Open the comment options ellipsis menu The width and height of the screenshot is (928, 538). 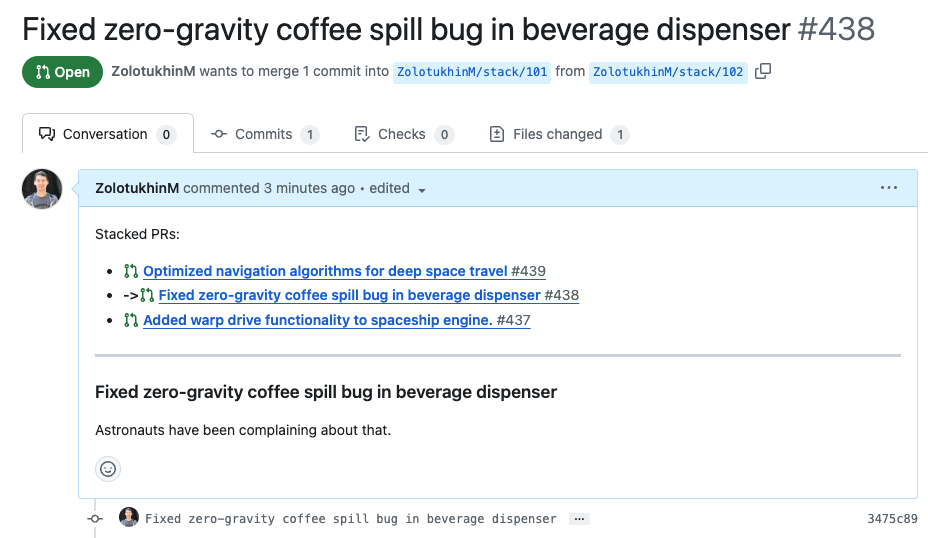click(888, 188)
